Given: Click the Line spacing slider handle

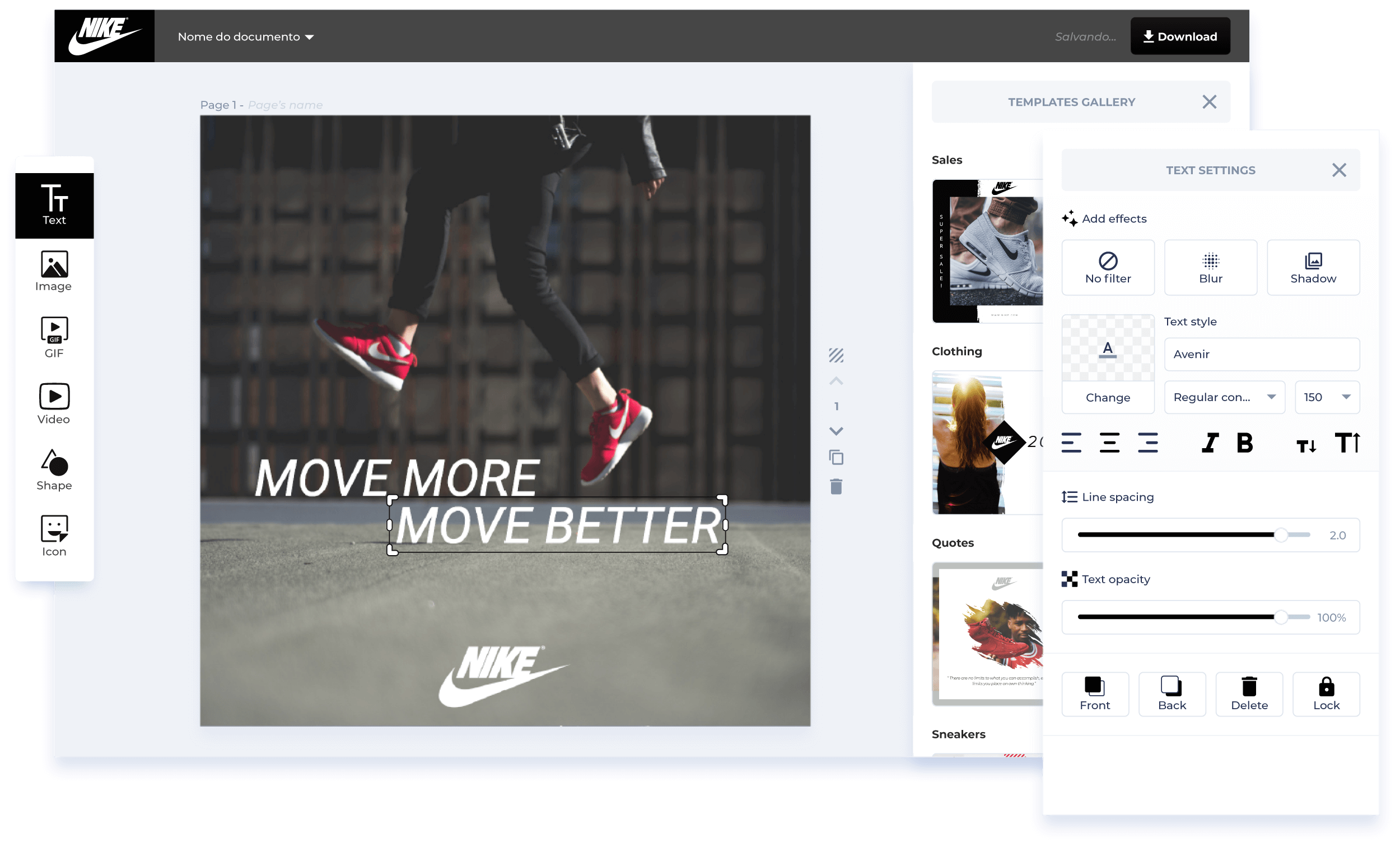Looking at the screenshot, I should point(1280,535).
